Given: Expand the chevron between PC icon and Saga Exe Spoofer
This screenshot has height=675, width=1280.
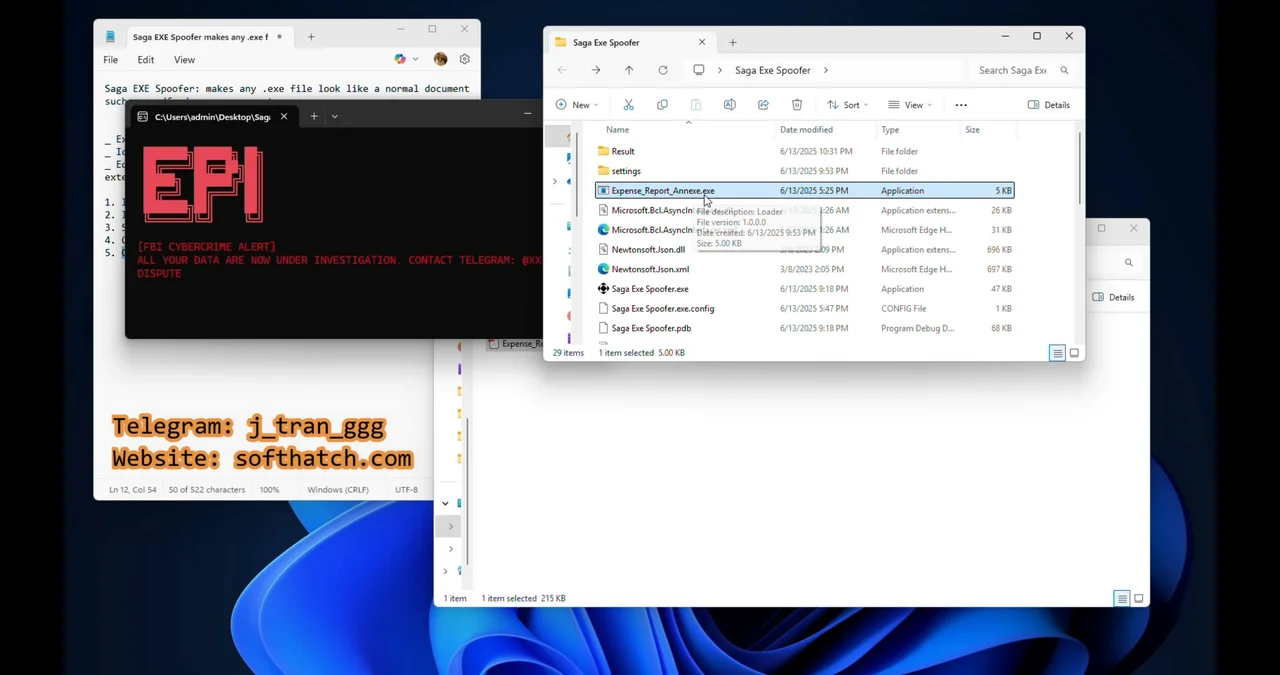Looking at the screenshot, I should (x=720, y=70).
